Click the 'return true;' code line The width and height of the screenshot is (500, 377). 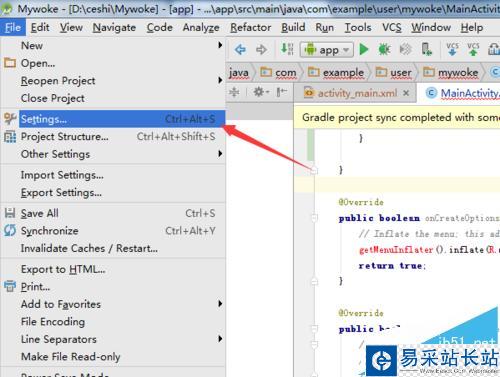pos(392,266)
